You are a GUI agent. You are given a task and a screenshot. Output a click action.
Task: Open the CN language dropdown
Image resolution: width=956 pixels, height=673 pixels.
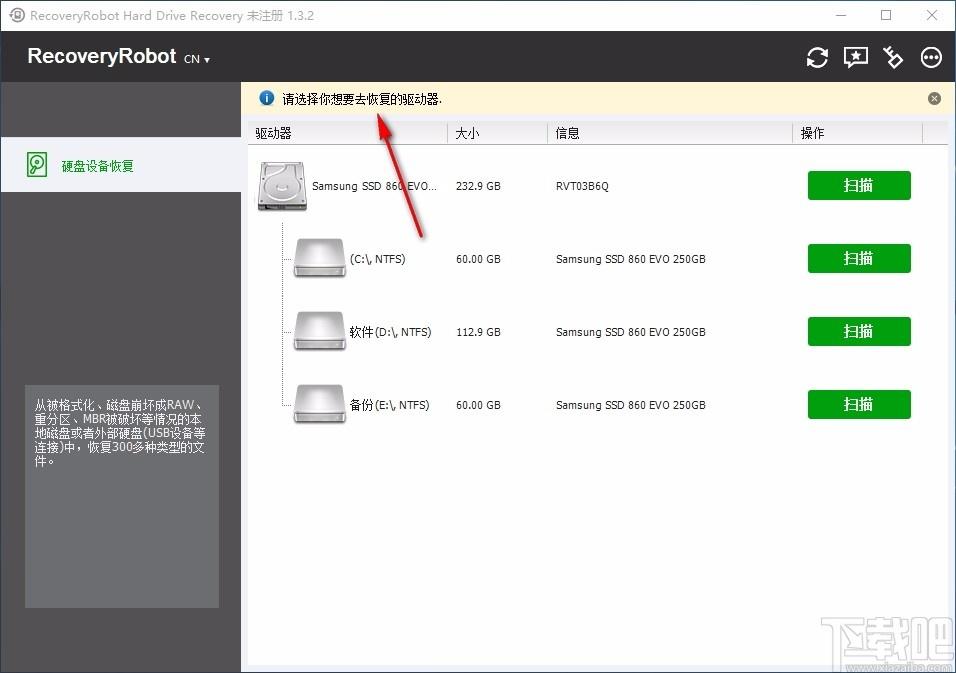197,59
